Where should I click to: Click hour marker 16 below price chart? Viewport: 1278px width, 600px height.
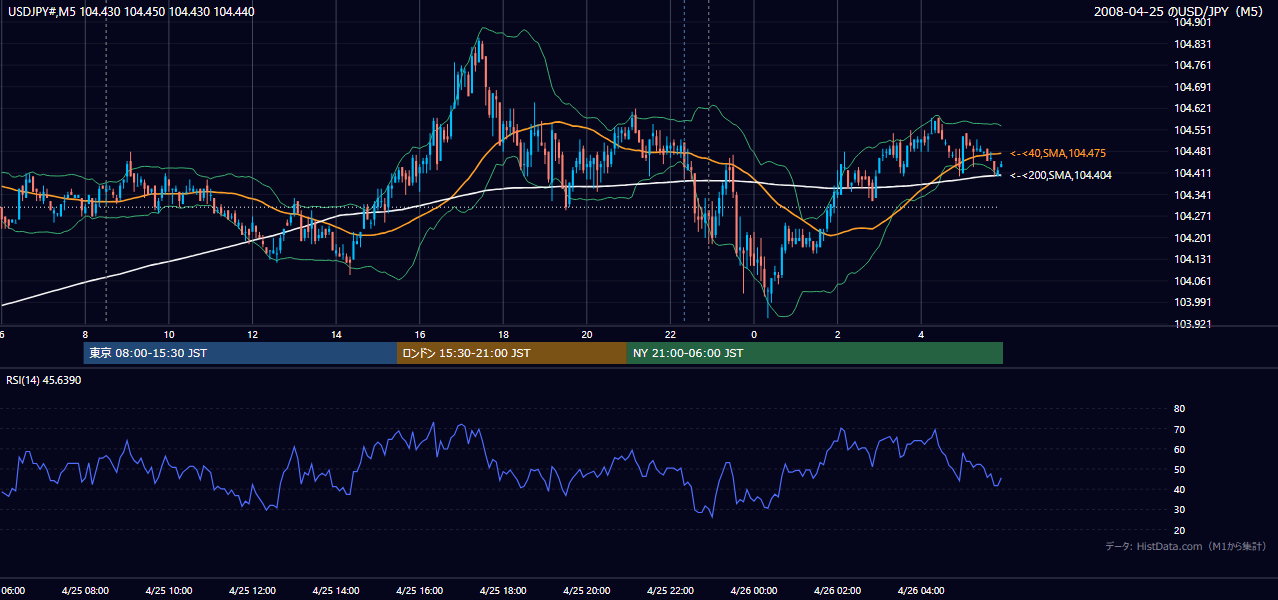420,335
